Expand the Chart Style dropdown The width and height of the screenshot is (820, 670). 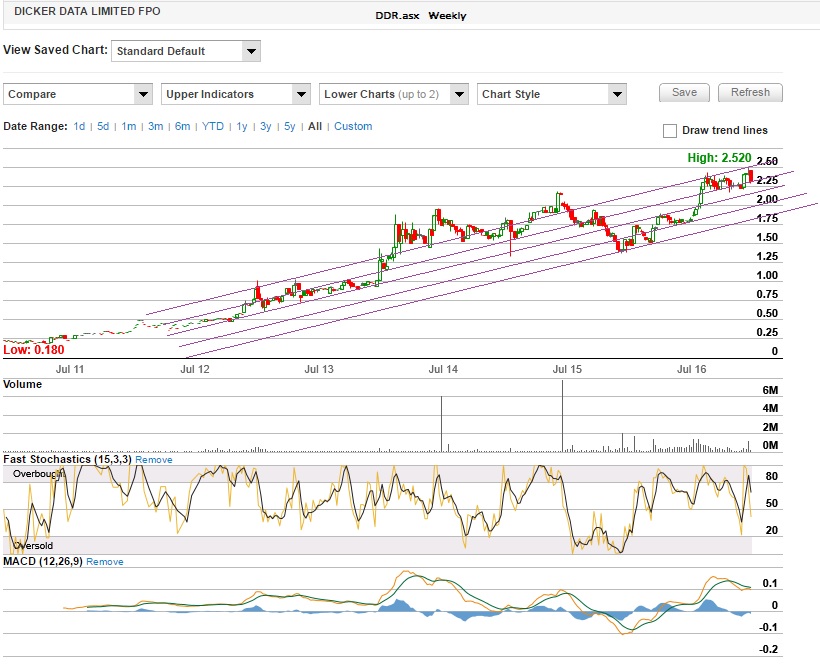pyautogui.click(x=552, y=94)
